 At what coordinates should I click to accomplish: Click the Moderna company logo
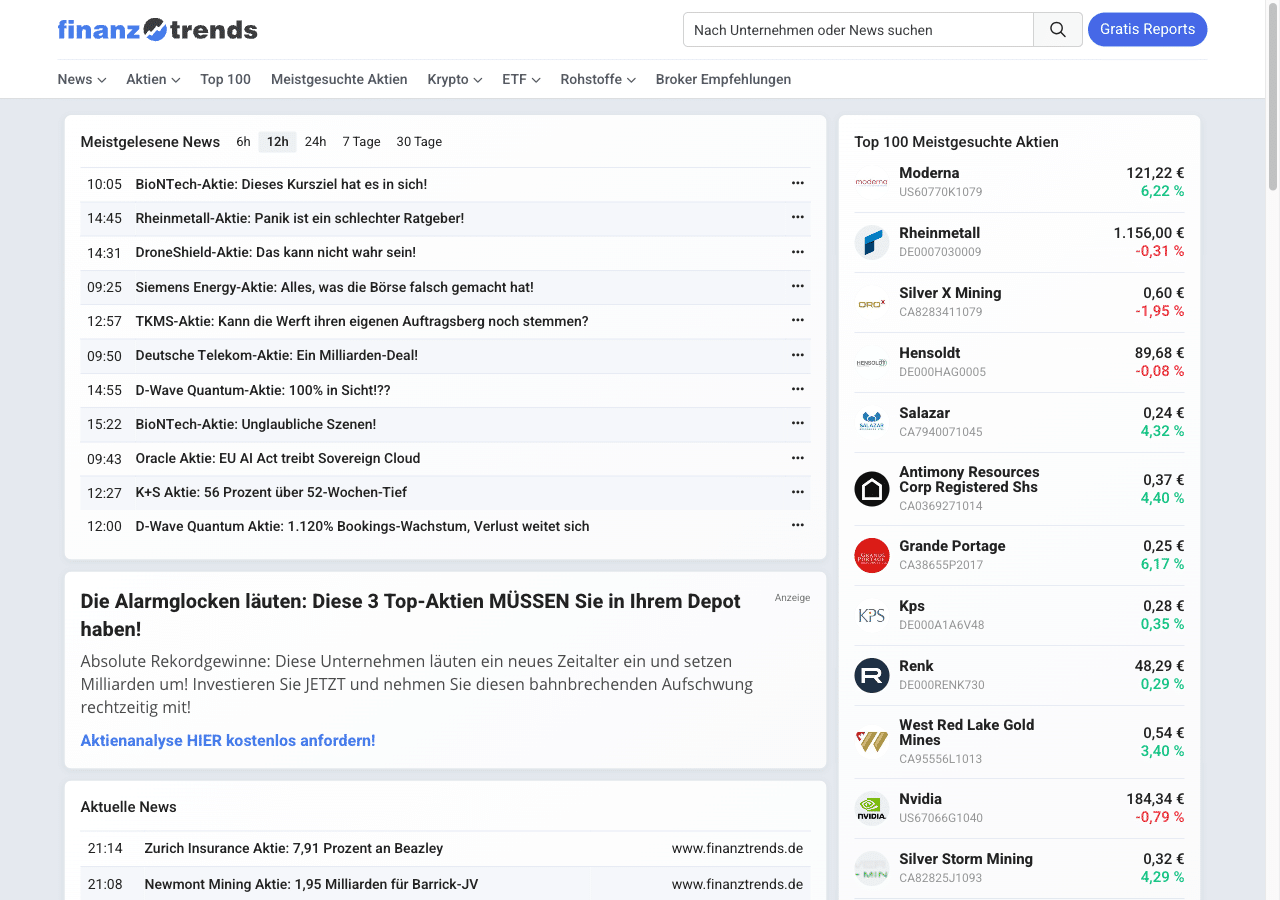872,182
